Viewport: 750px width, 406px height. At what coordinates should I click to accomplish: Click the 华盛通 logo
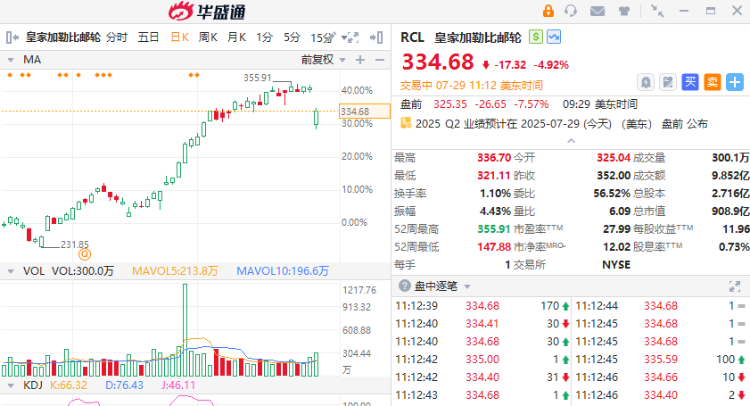pyautogui.click(x=207, y=11)
